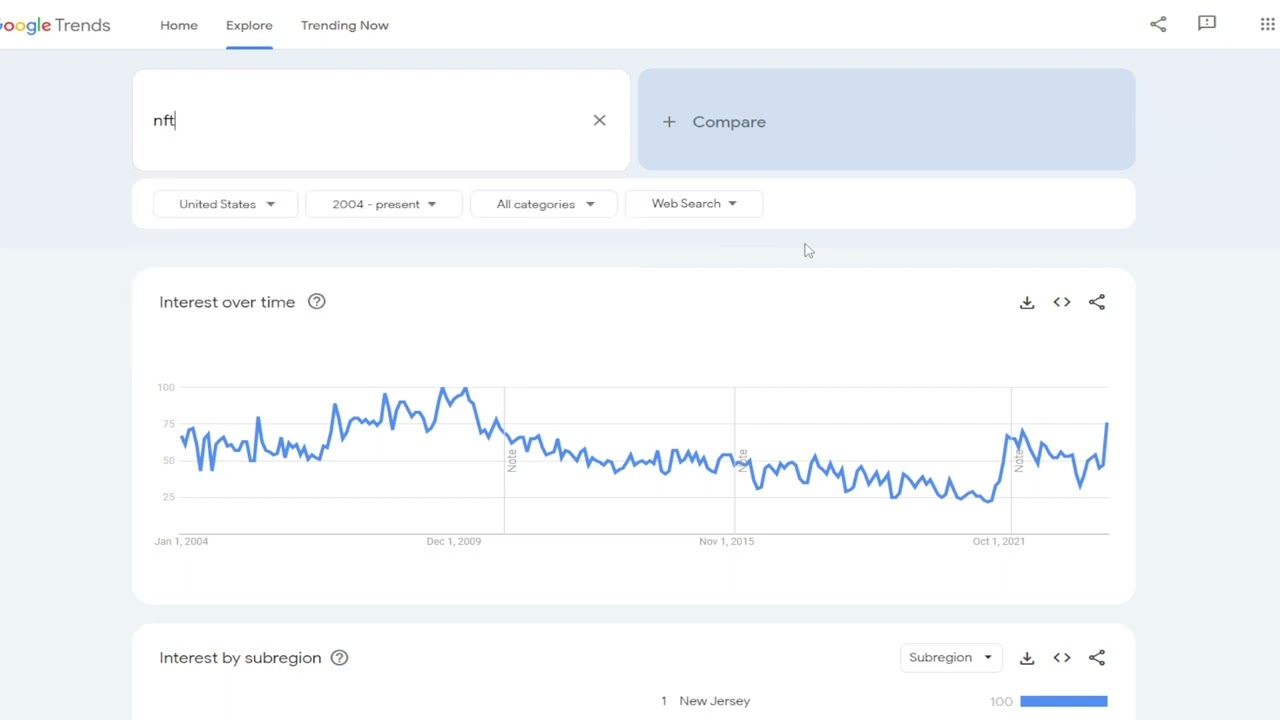Embed the Interest over time chart
The image size is (1280, 720).
pos(1062,302)
